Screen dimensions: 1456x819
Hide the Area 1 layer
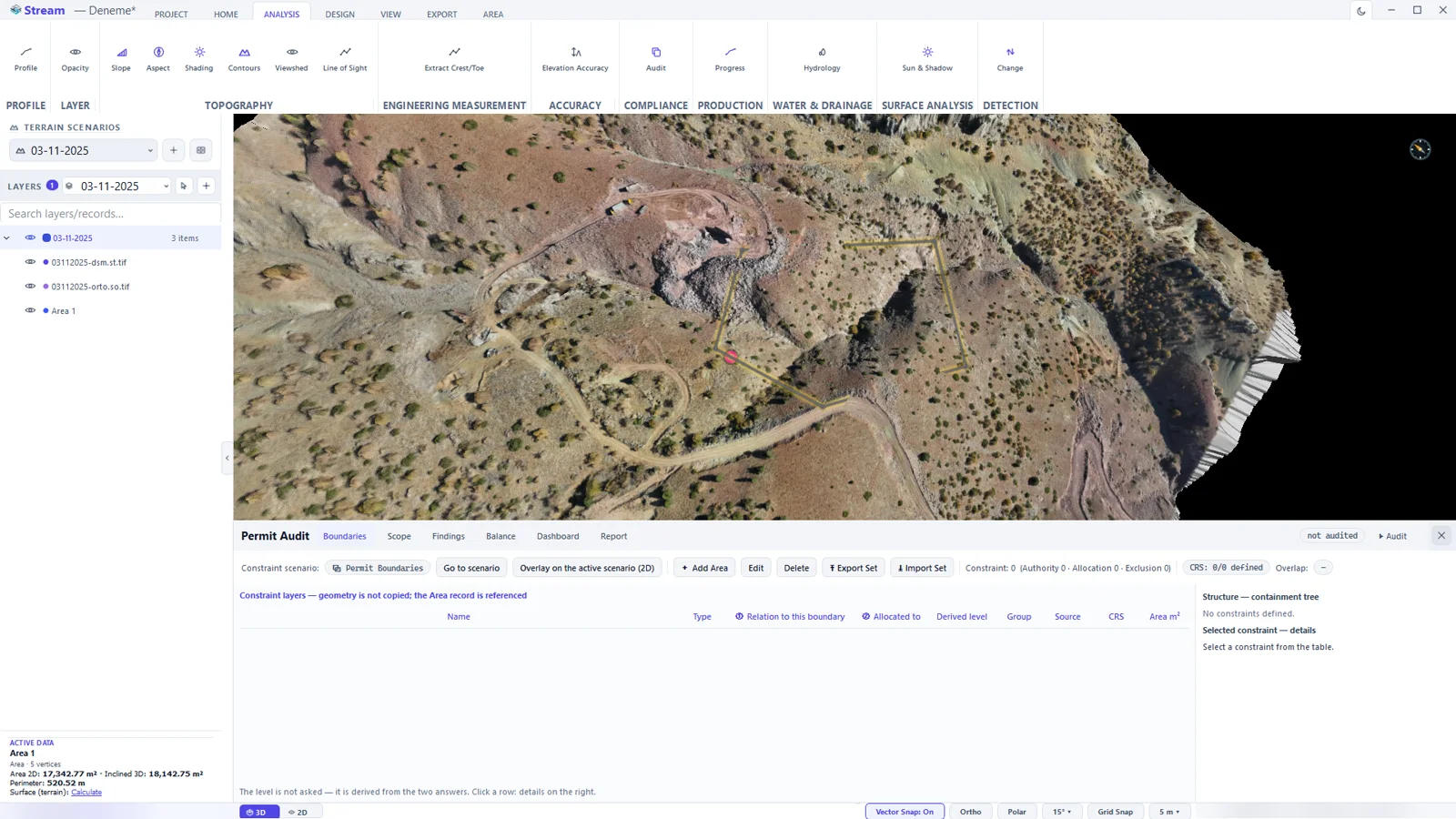pos(30,310)
